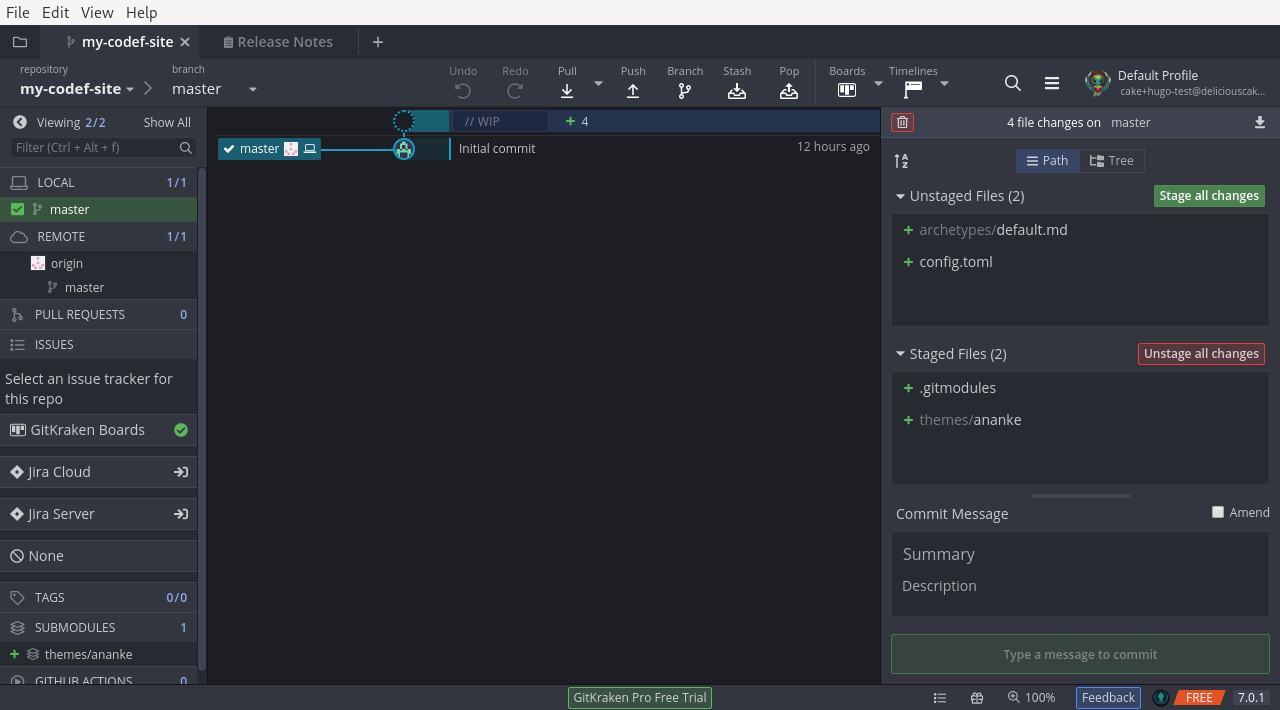Open Jira Cloud sign-in arrow

[x=181, y=472]
